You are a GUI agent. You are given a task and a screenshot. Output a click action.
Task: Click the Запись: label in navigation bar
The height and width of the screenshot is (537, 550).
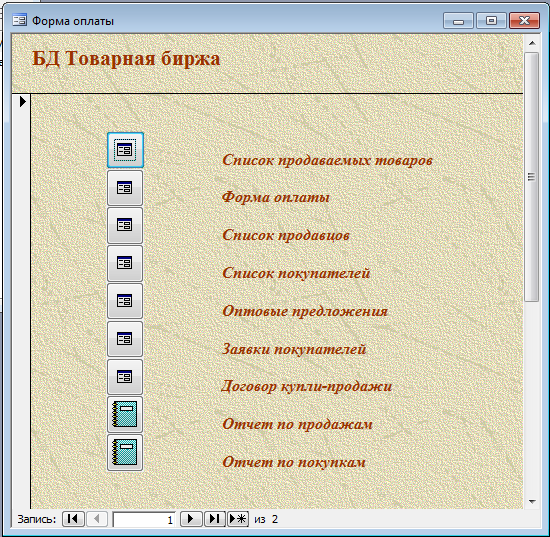(37, 519)
